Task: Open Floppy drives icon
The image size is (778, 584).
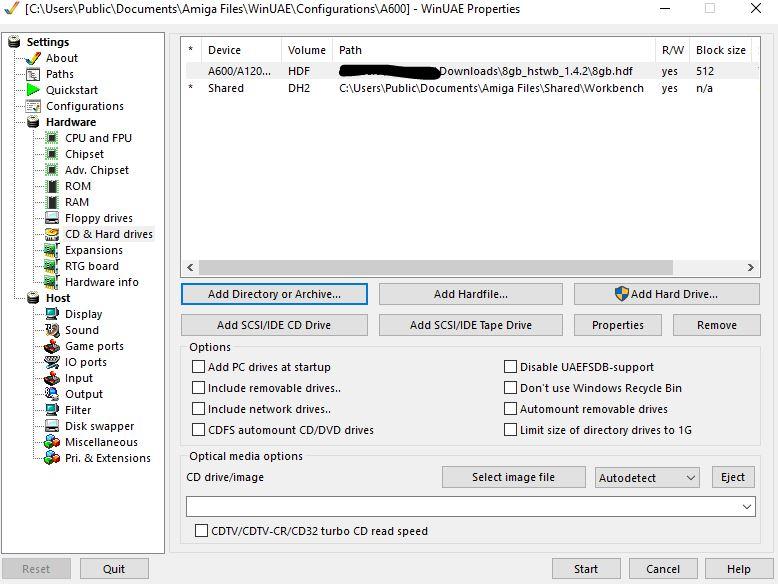Action: point(52,218)
